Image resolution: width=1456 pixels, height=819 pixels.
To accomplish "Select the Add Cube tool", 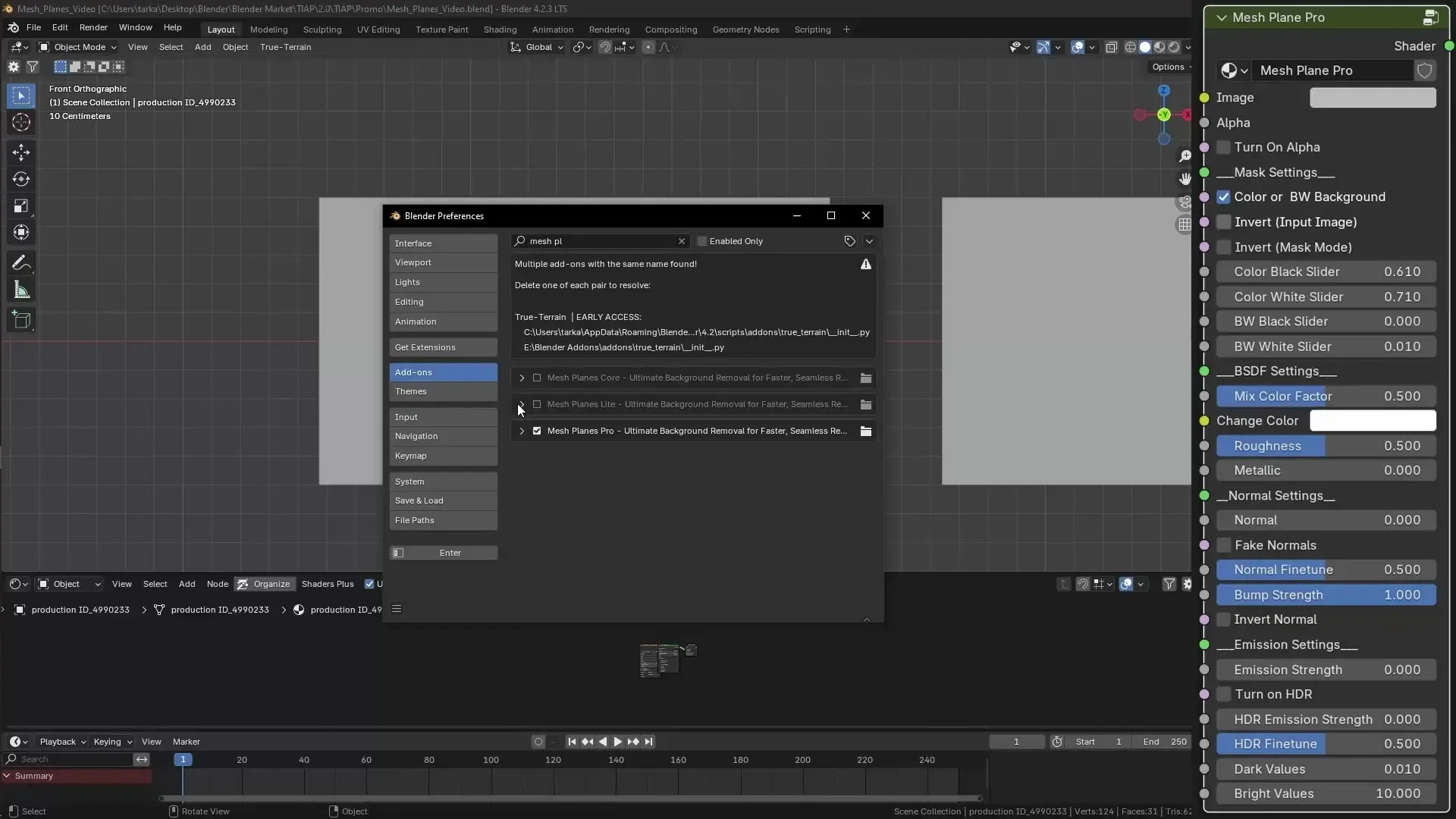I will pyautogui.click(x=21, y=320).
